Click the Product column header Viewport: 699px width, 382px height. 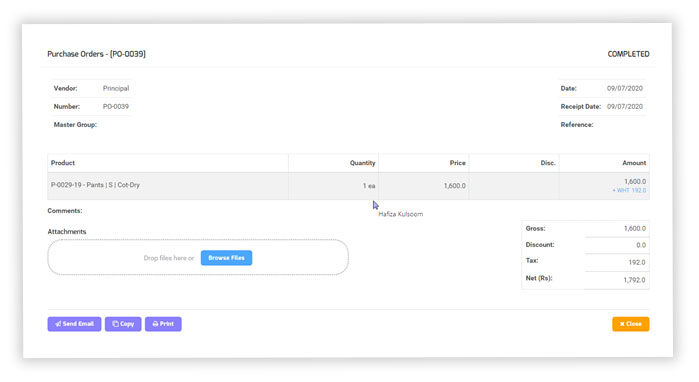[x=63, y=163]
